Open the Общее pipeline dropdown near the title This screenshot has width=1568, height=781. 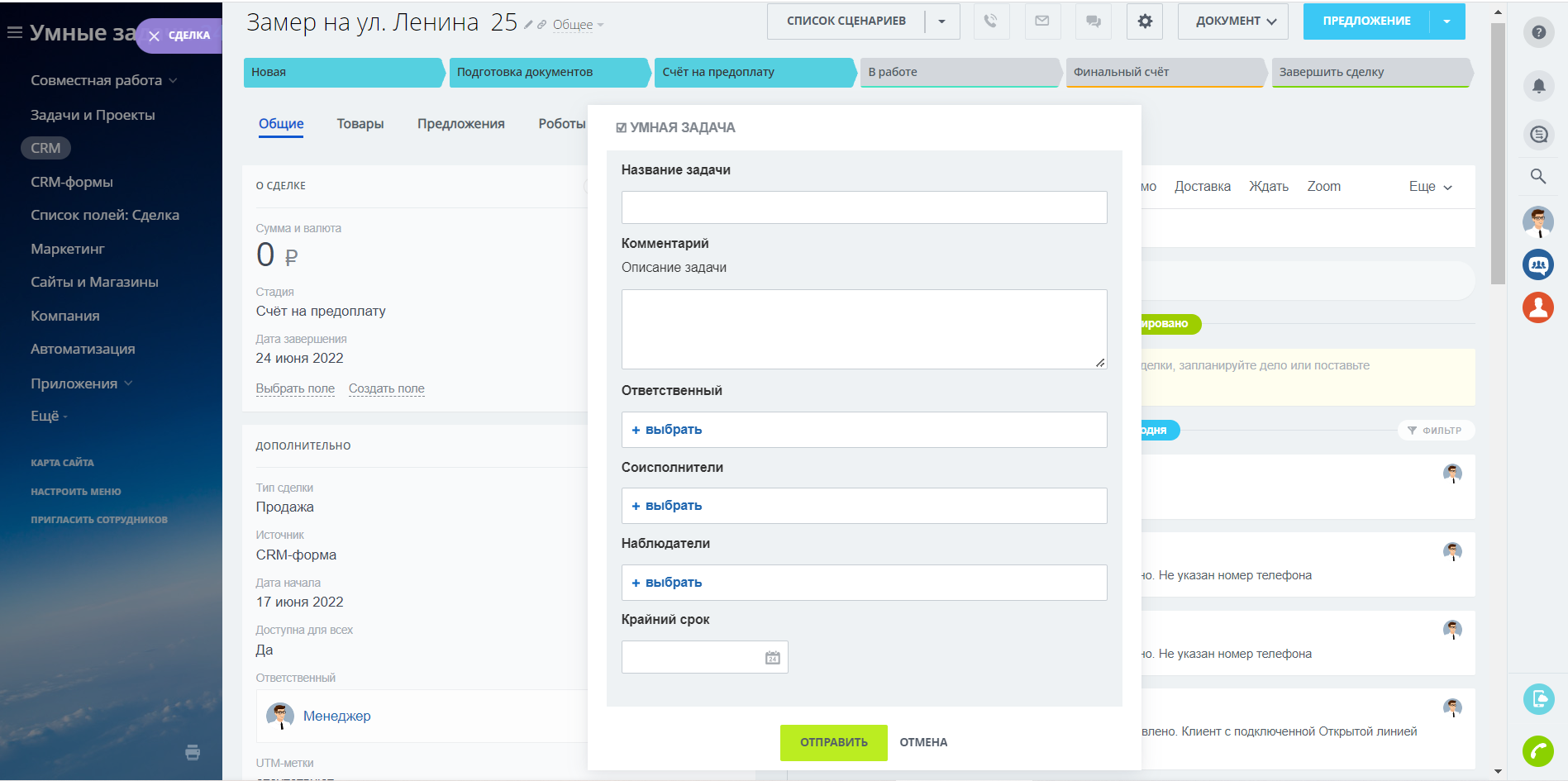coord(578,25)
